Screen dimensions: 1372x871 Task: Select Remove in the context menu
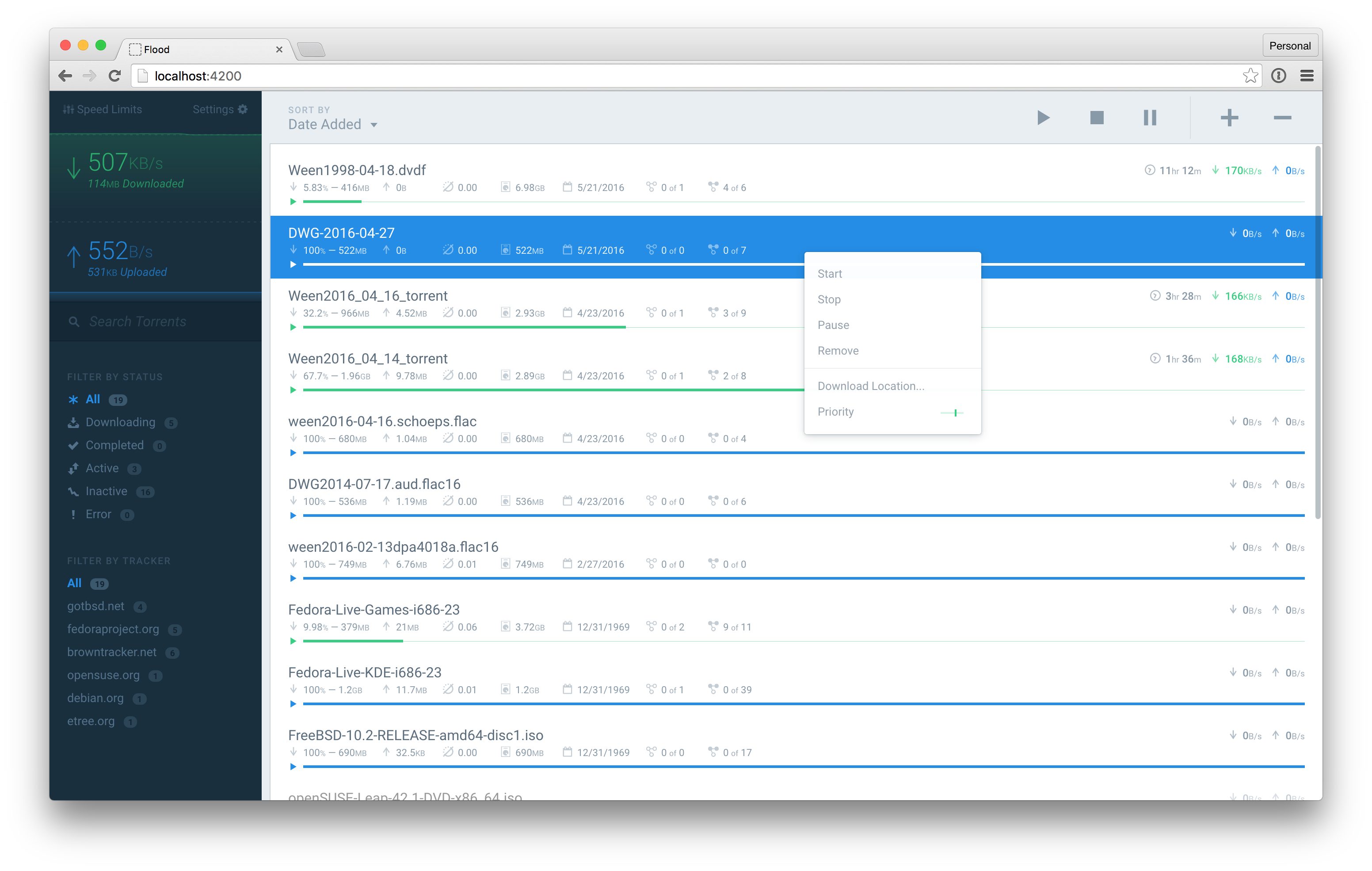pyautogui.click(x=838, y=351)
